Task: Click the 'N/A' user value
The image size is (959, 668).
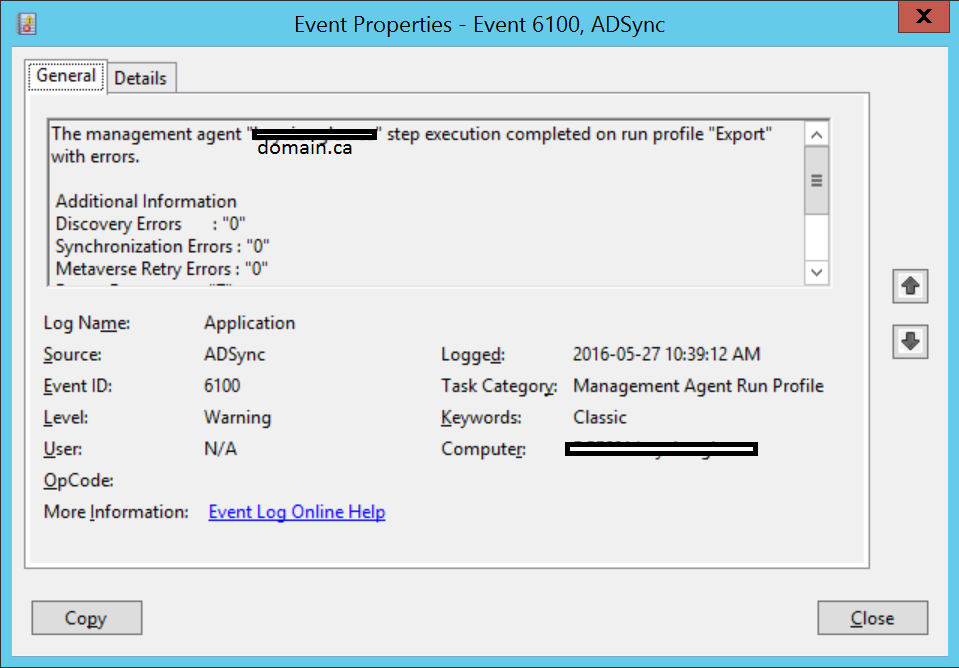Action: [x=220, y=449]
